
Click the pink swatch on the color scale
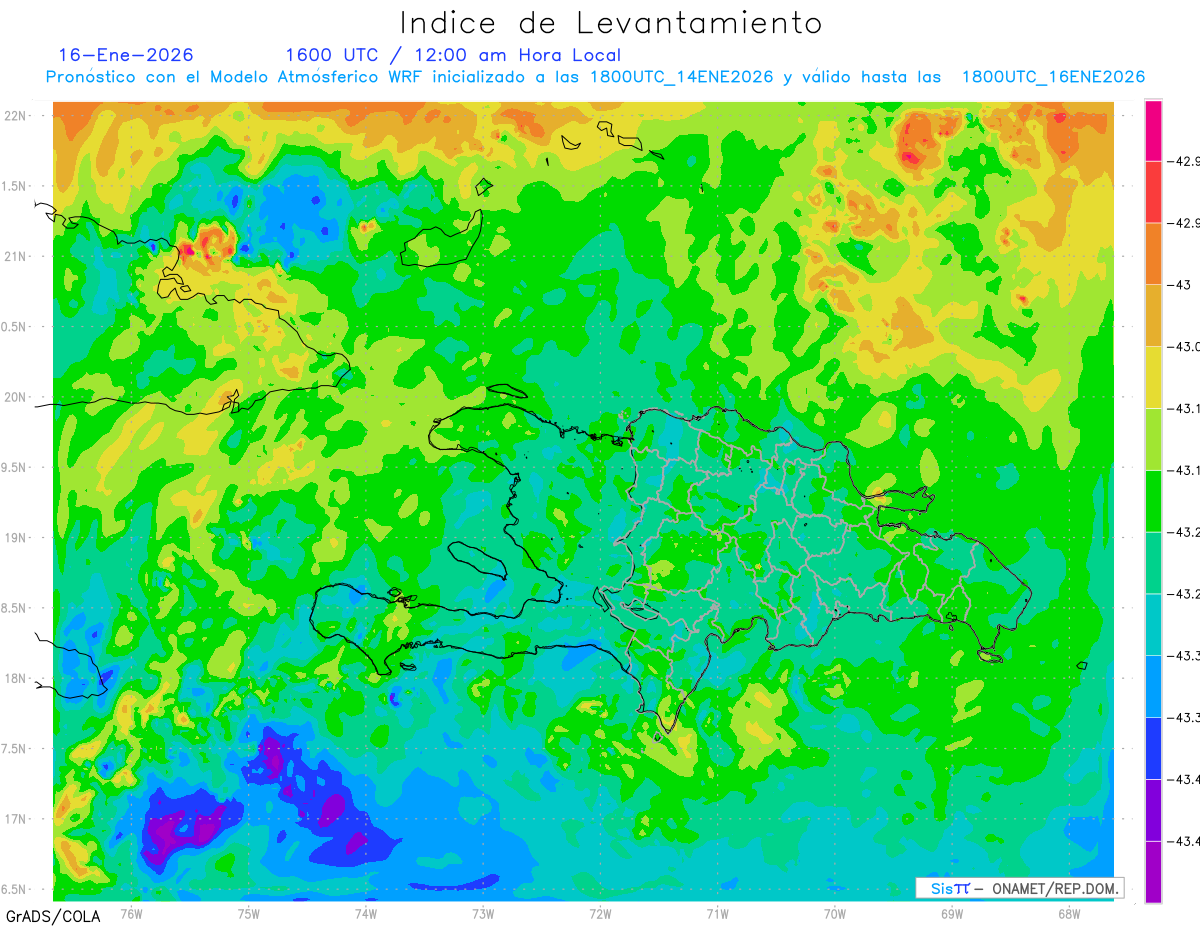tap(1153, 131)
